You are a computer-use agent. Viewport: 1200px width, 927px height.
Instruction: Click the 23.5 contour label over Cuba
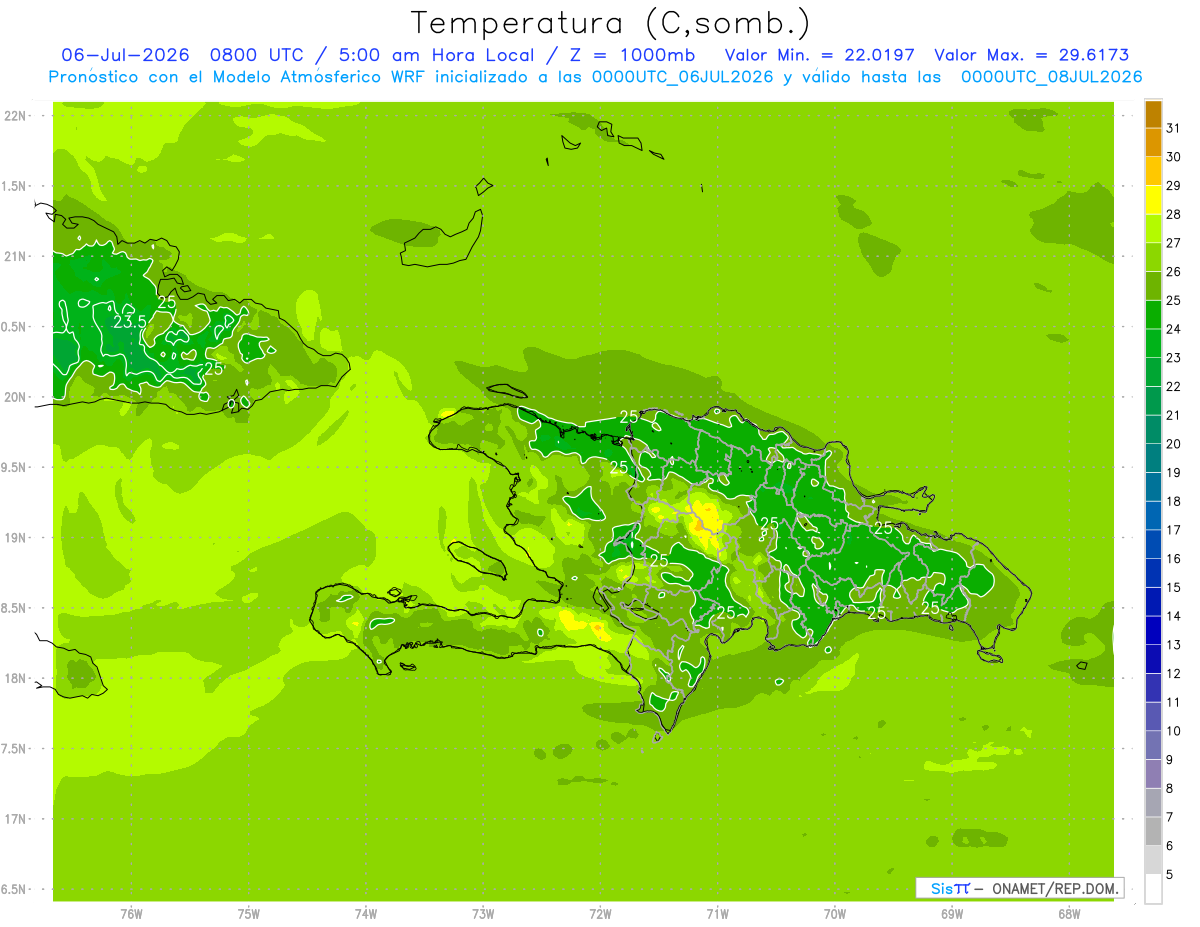[x=129, y=321]
